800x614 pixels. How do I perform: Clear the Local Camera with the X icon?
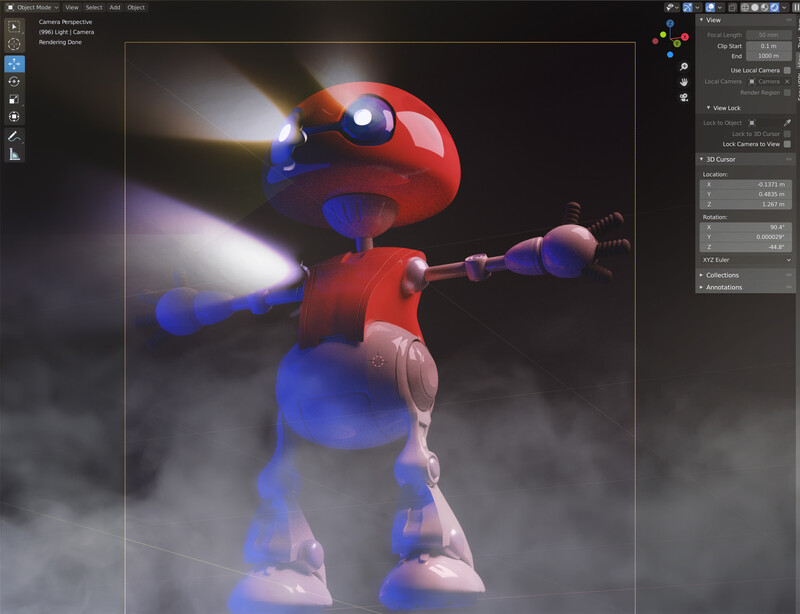[787, 82]
